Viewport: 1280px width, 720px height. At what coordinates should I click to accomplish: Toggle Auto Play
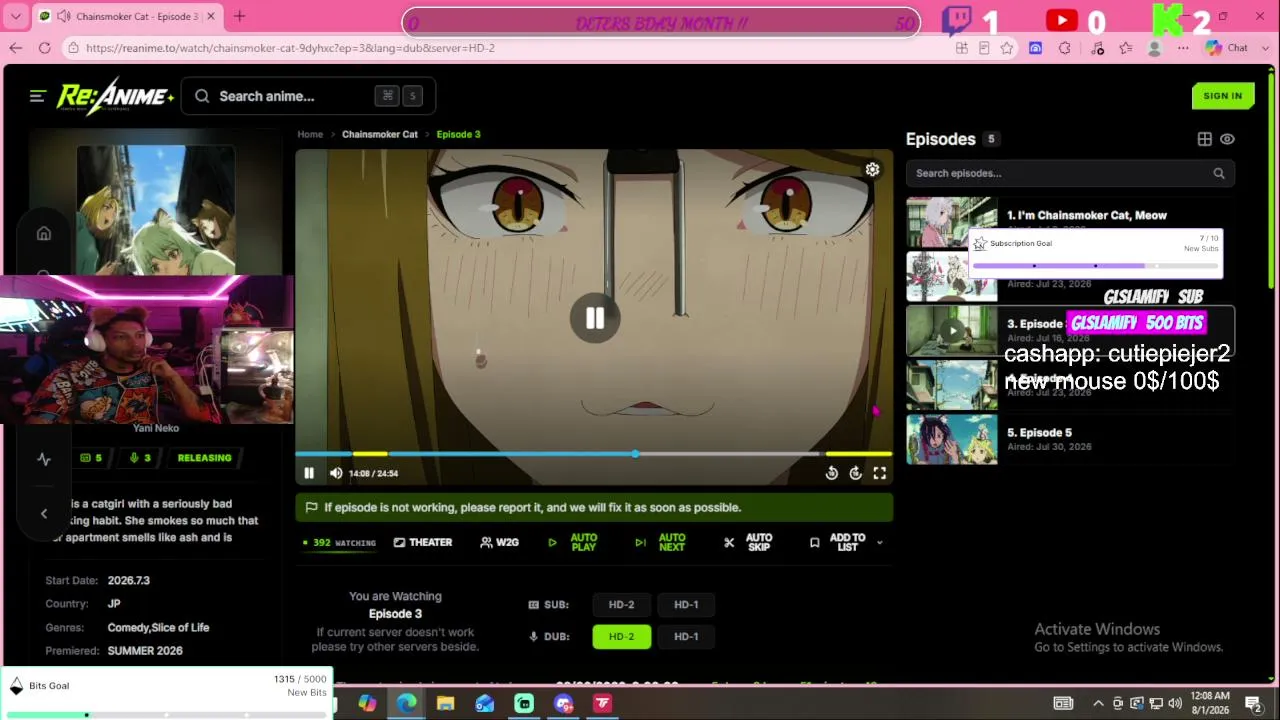pos(574,542)
